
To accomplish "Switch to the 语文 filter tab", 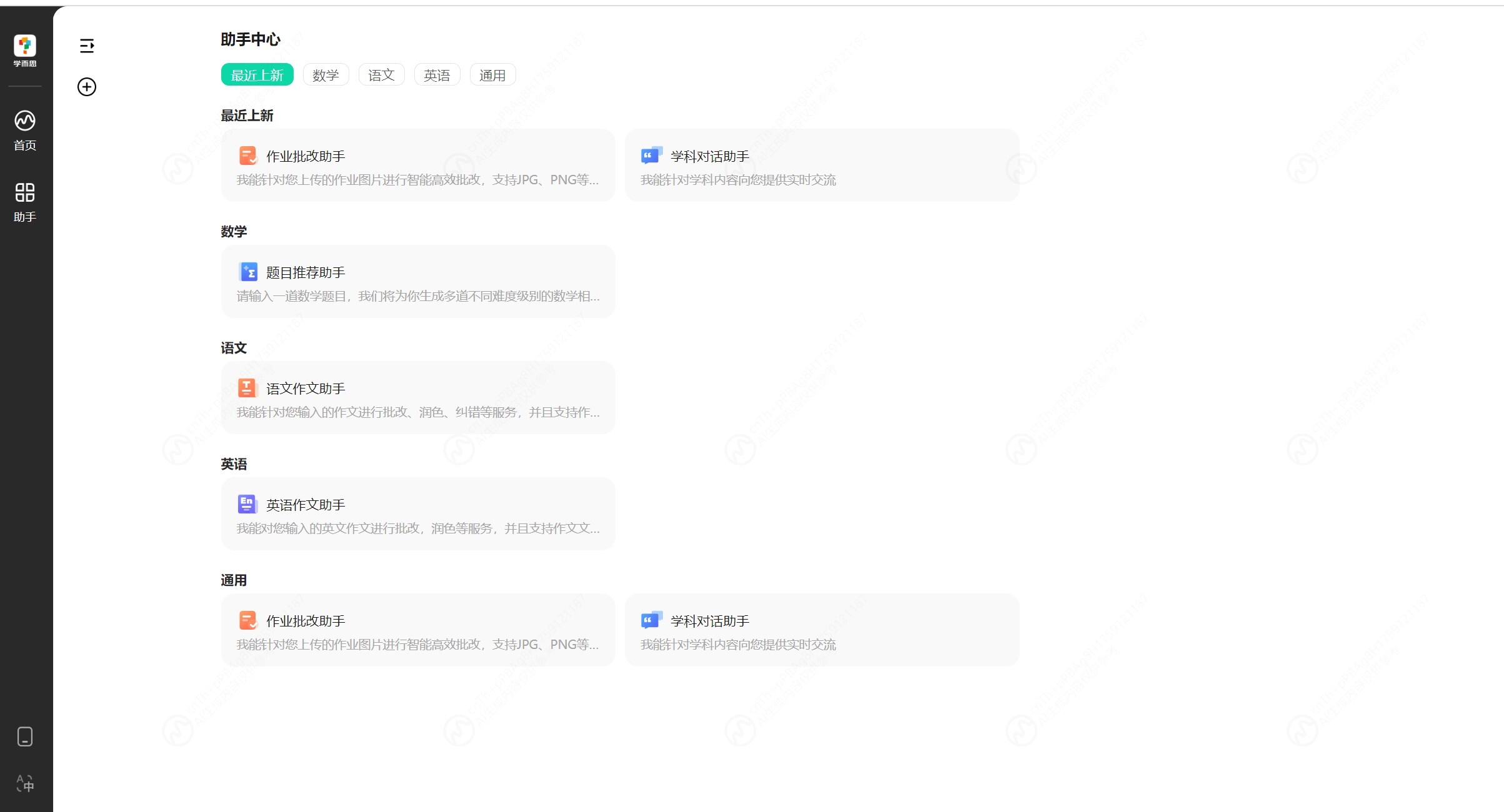I will coord(381,75).
